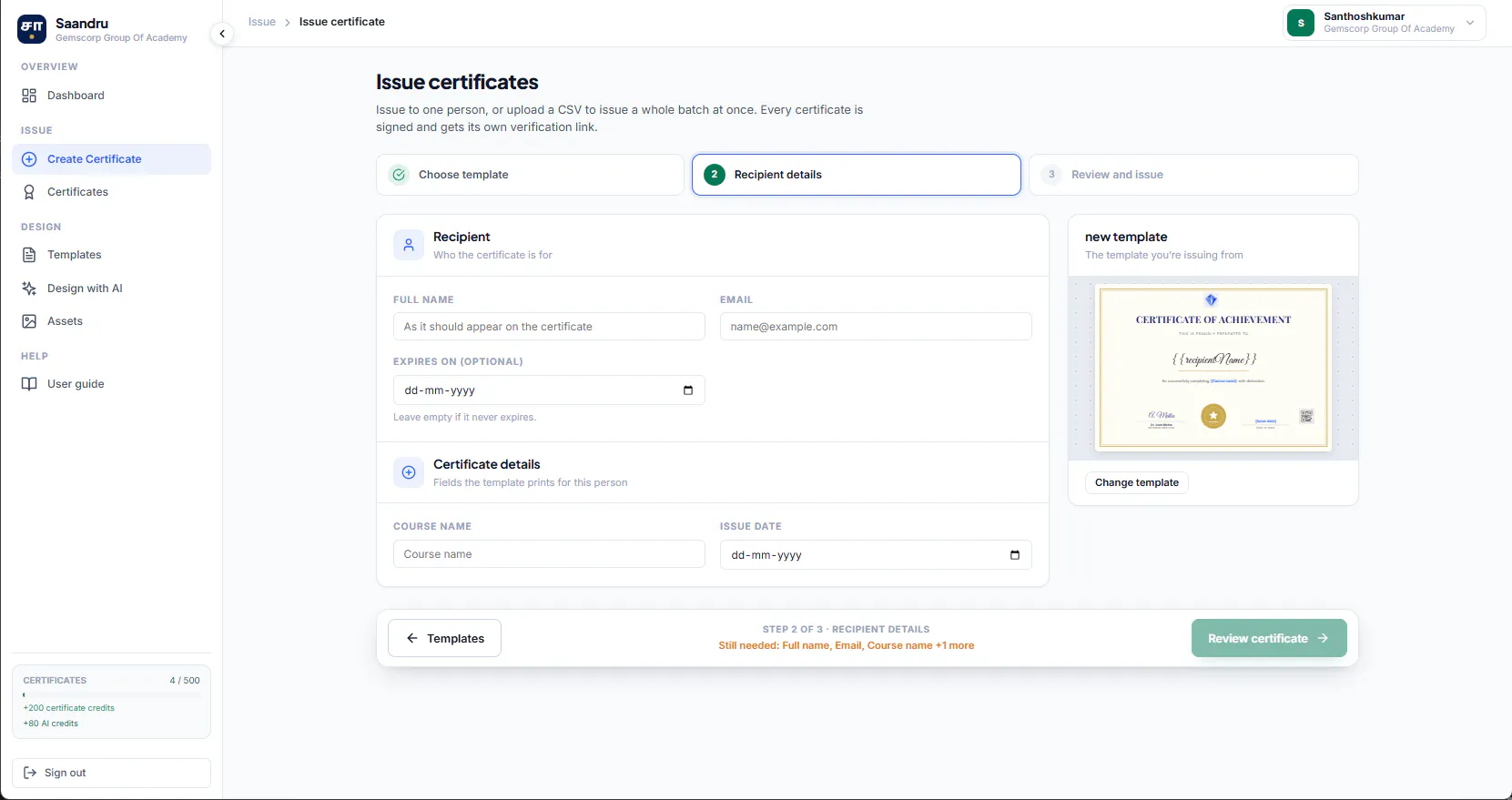Open Assets in the sidebar
This screenshot has width=1512, height=800.
coord(111,321)
